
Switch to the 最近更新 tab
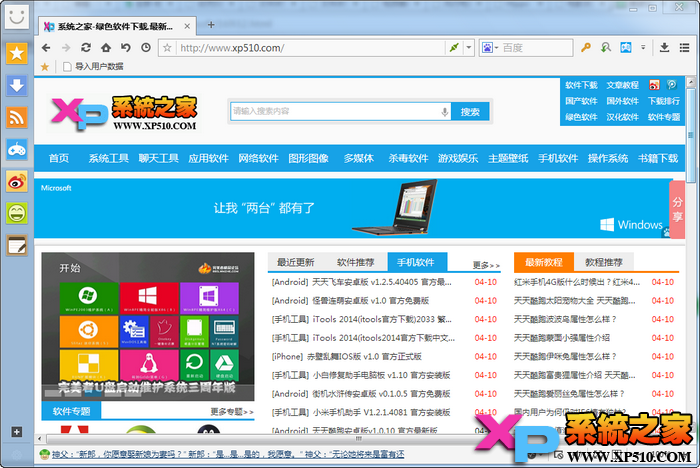296,262
